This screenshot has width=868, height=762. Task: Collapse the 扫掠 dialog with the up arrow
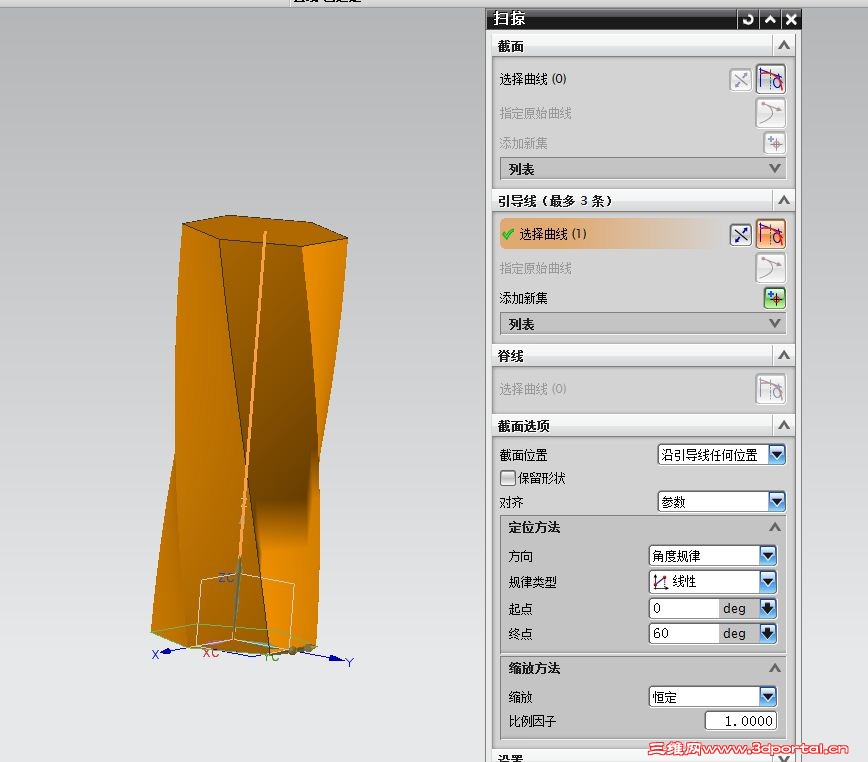click(770, 20)
